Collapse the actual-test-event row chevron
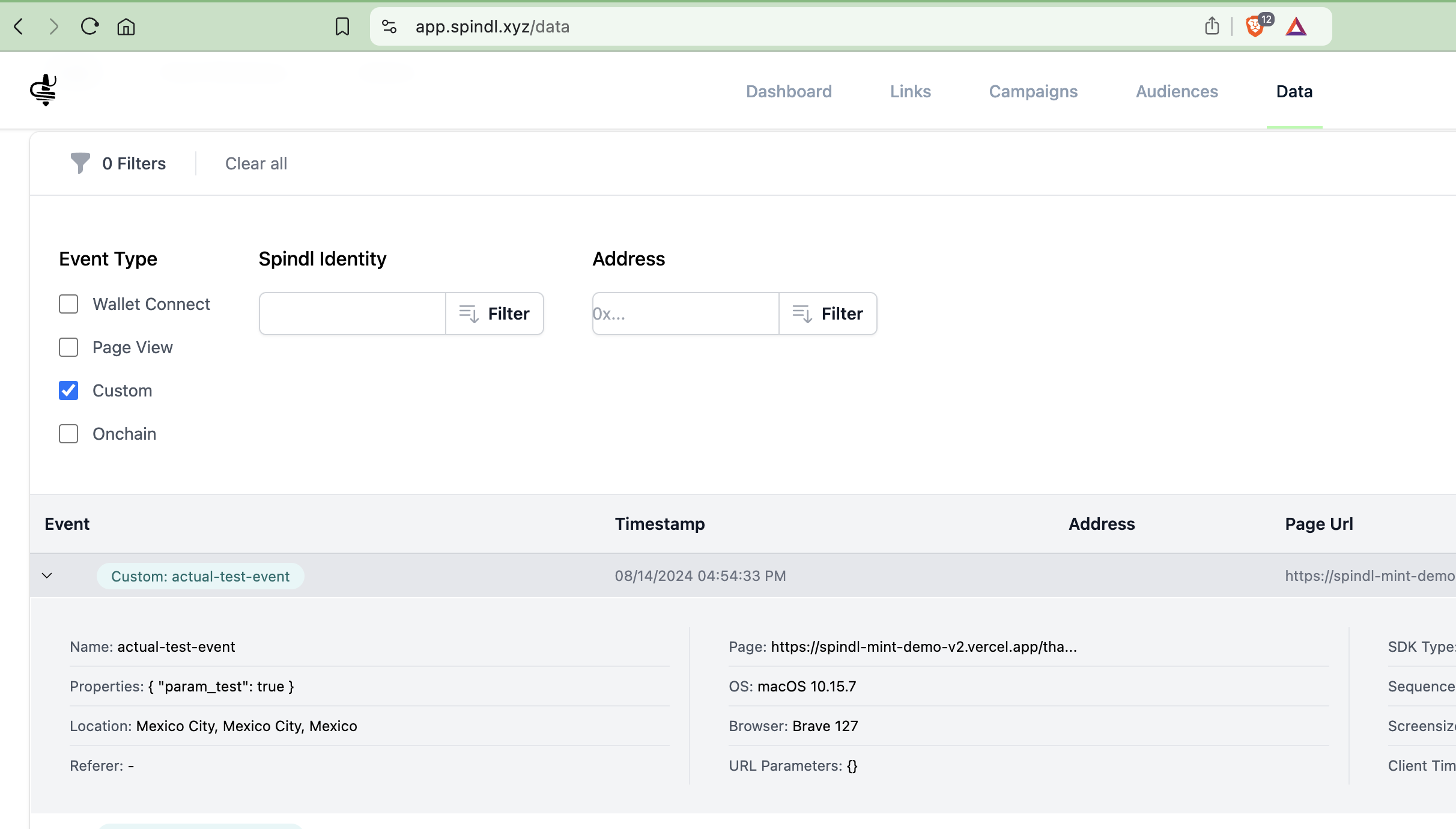Screen dimensions: 1456x829 (47, 575)
